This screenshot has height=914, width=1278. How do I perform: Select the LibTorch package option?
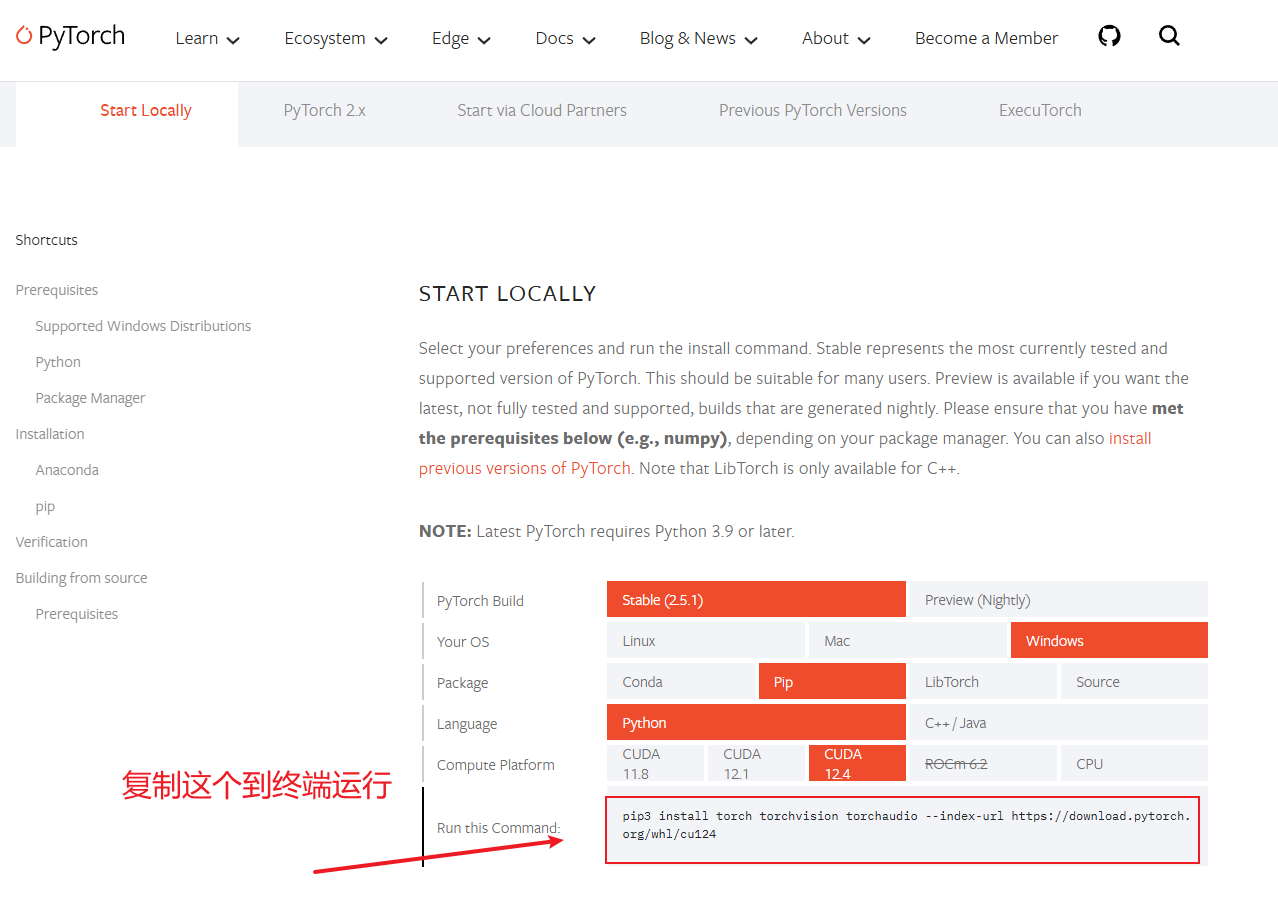[983, 682]
